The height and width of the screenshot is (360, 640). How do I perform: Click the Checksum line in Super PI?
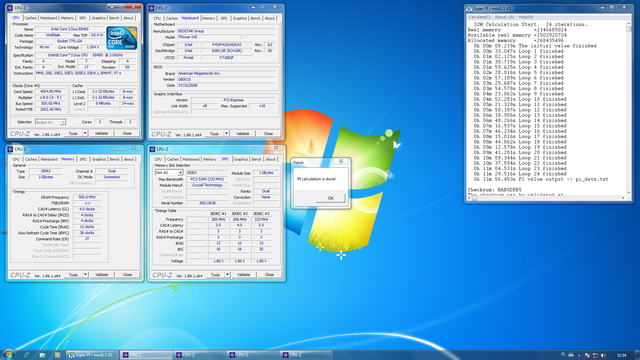coord(494,190)
